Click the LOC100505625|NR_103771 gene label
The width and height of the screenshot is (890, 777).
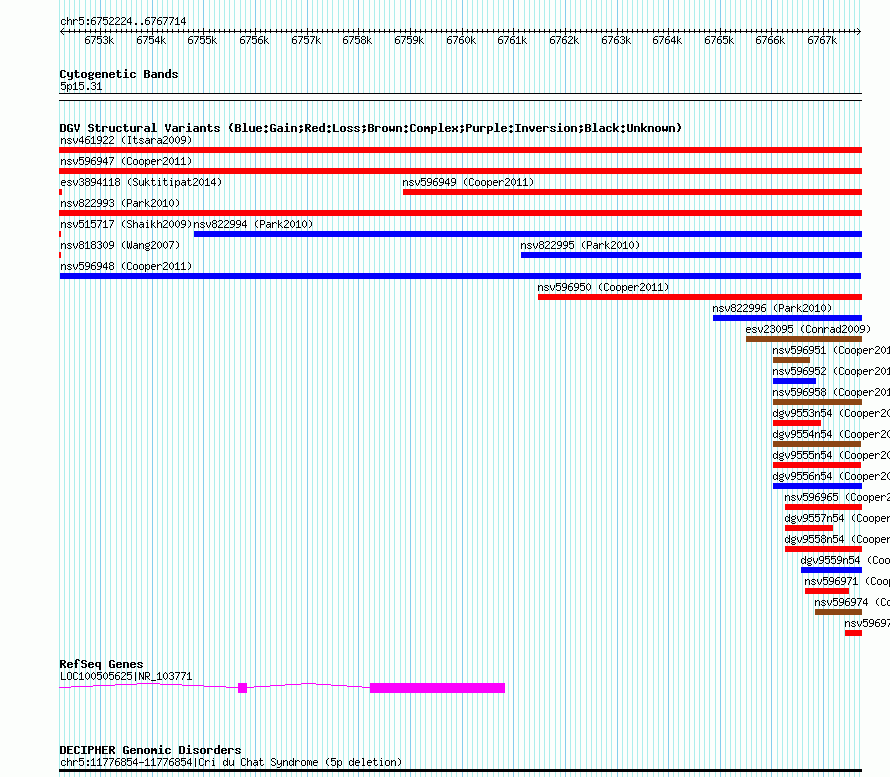(x=126, y=677)
